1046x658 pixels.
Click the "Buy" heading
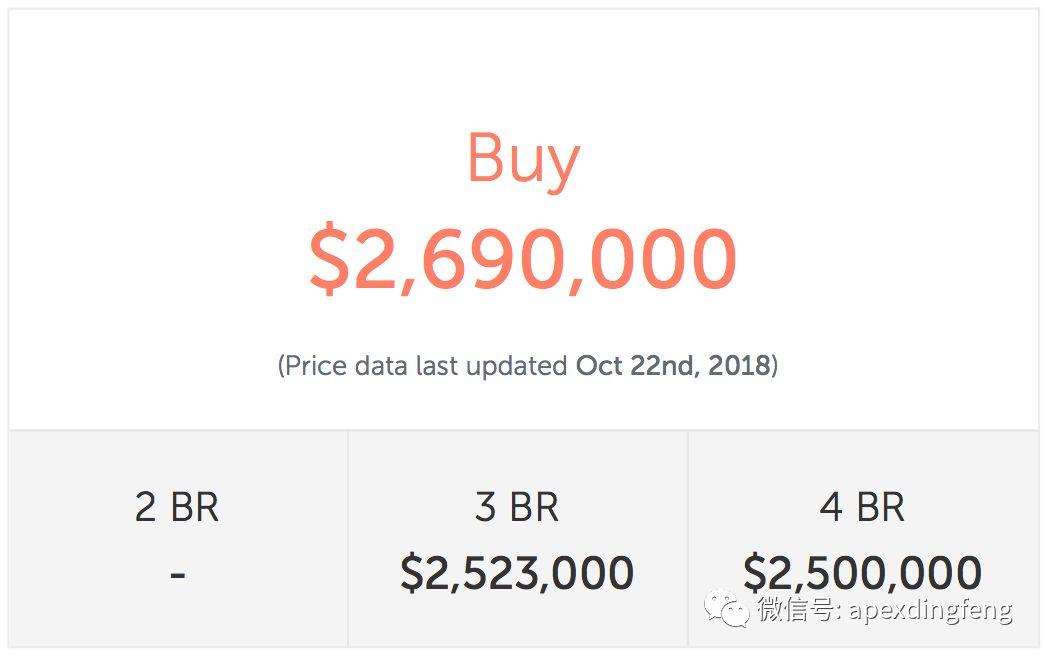point(523,159)
